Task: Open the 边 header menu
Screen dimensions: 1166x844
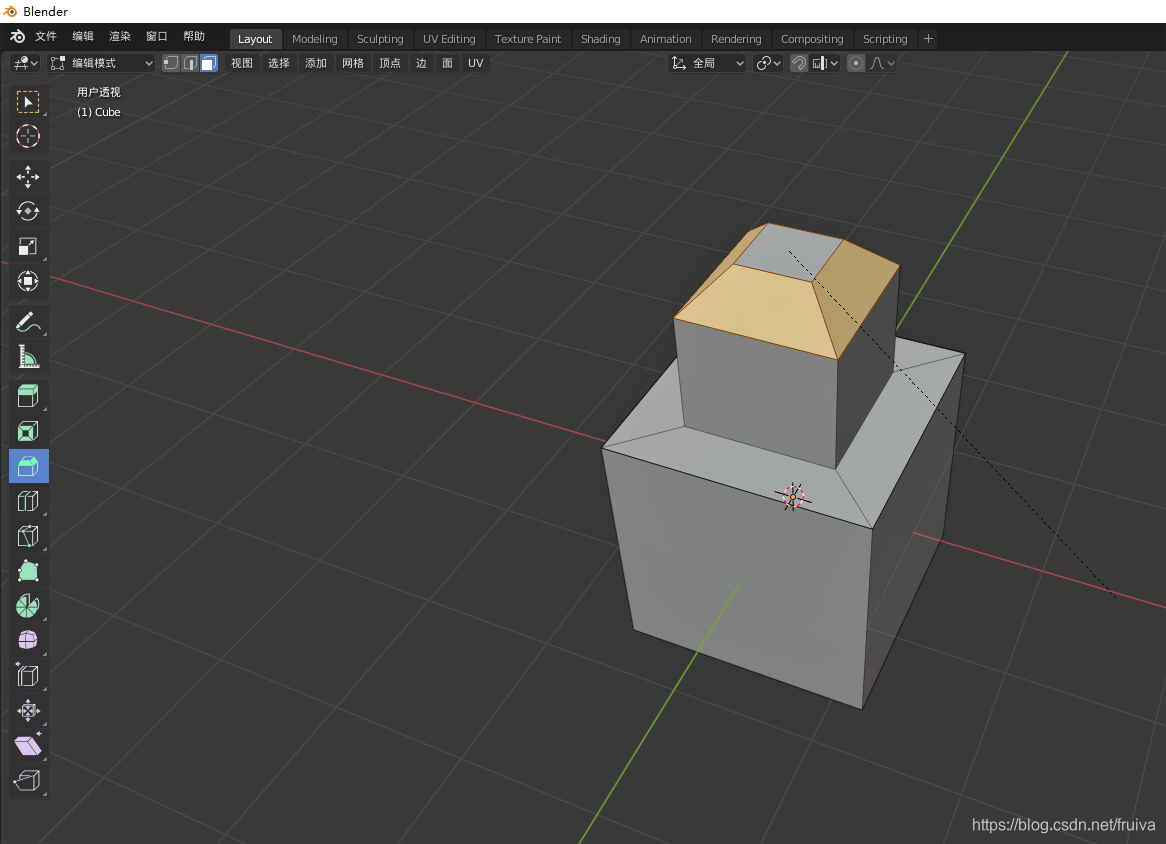Action: pos(422,63)
